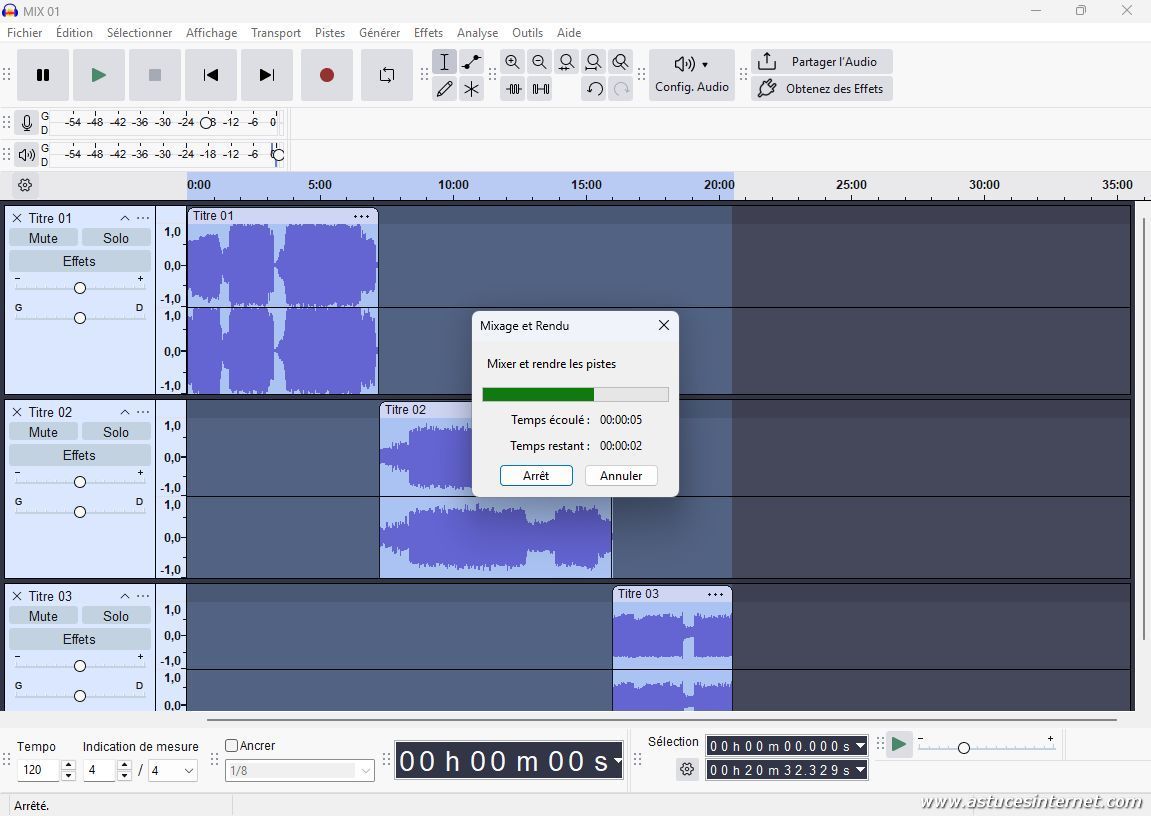Open the Effets menu
Image resolution: width=1151 pixels, height=816 pixels.
click(428, 33)
